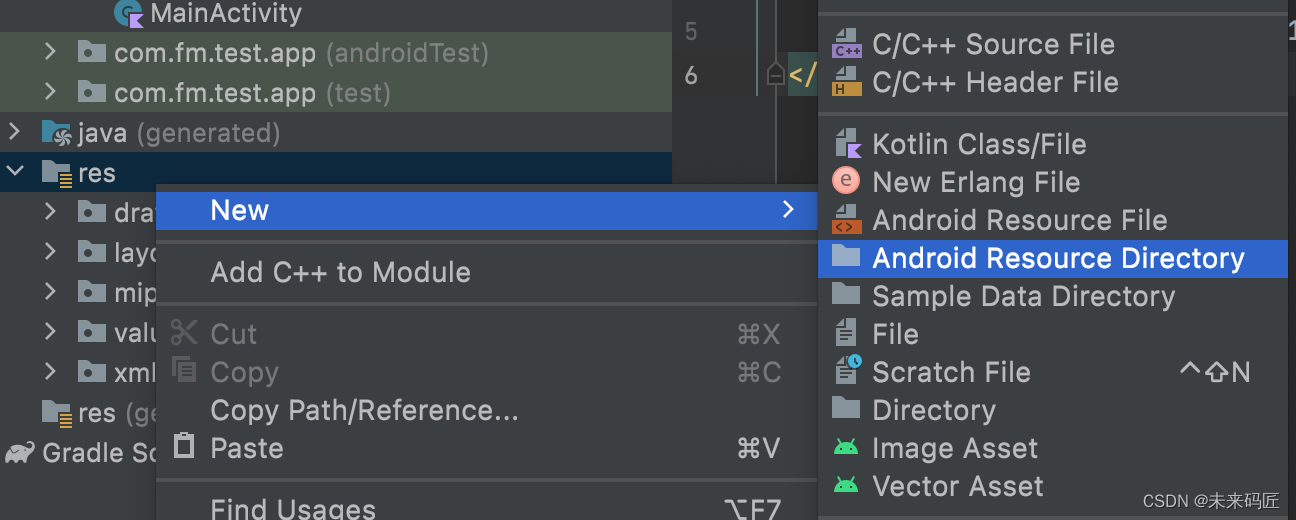Click the Android Resource File icon
Screen dimensions: 1296x520
coord(847,220)
